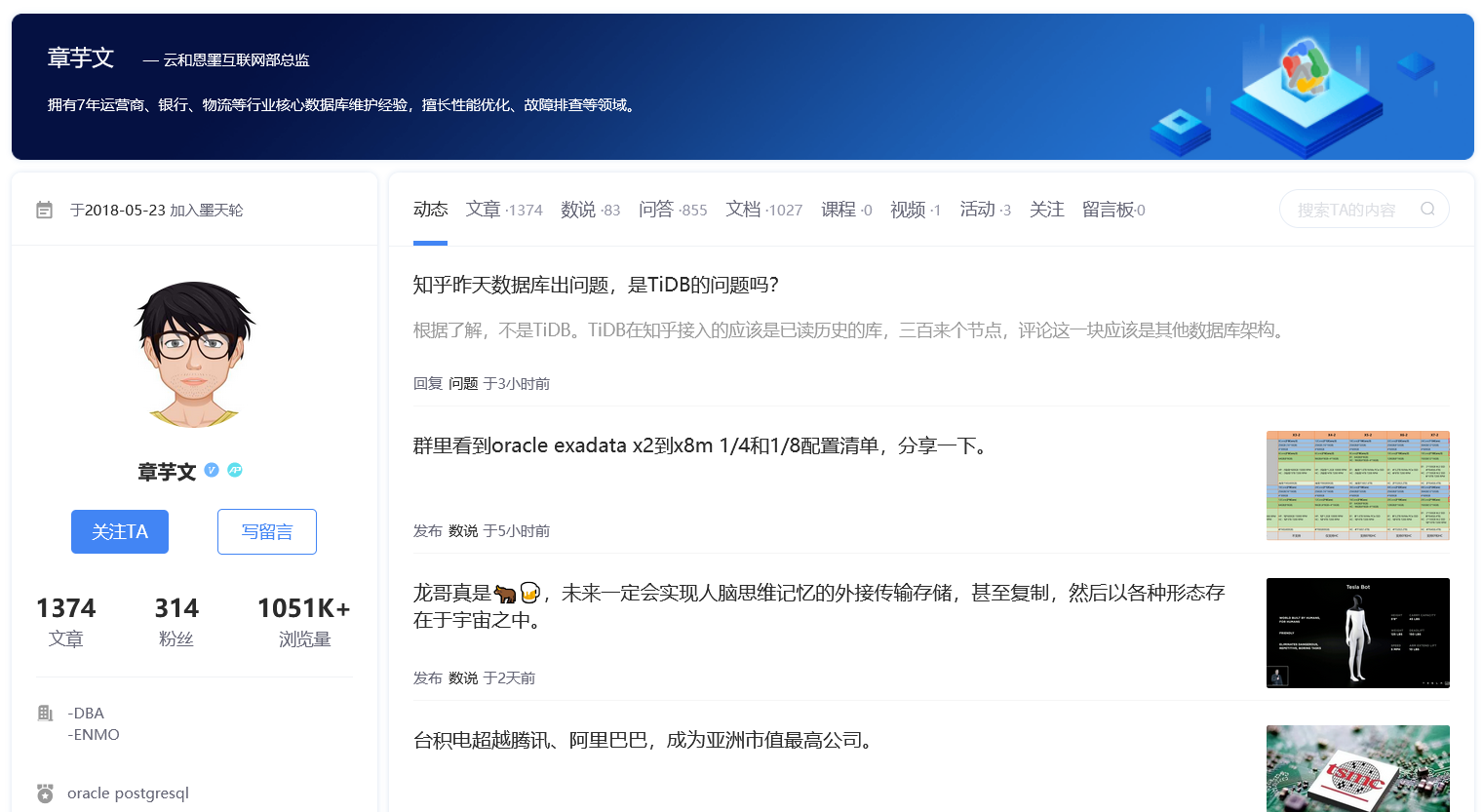Open the Tesla Bot thumbnail image
Viewport: 1483px width, 812px height.
[1357, 633]
